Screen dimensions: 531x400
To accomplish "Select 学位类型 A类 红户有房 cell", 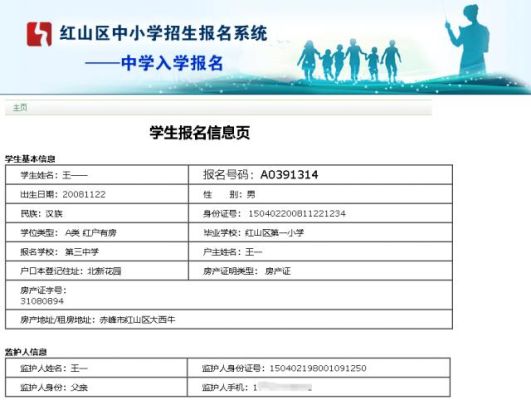I will pyautogui.click(x=97, y=233).
